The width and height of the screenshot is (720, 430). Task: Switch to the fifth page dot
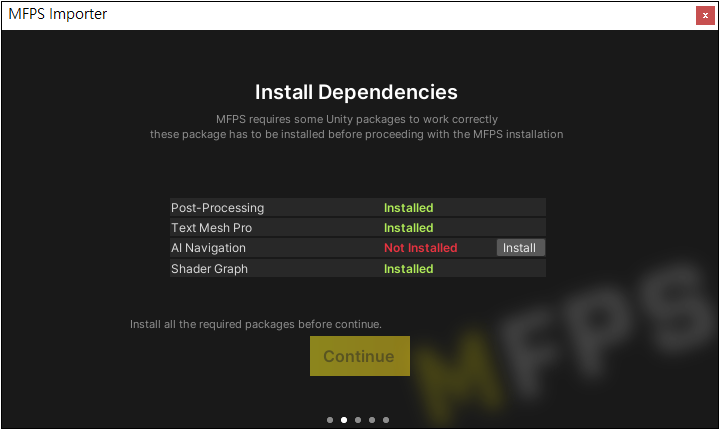point(386,420)
